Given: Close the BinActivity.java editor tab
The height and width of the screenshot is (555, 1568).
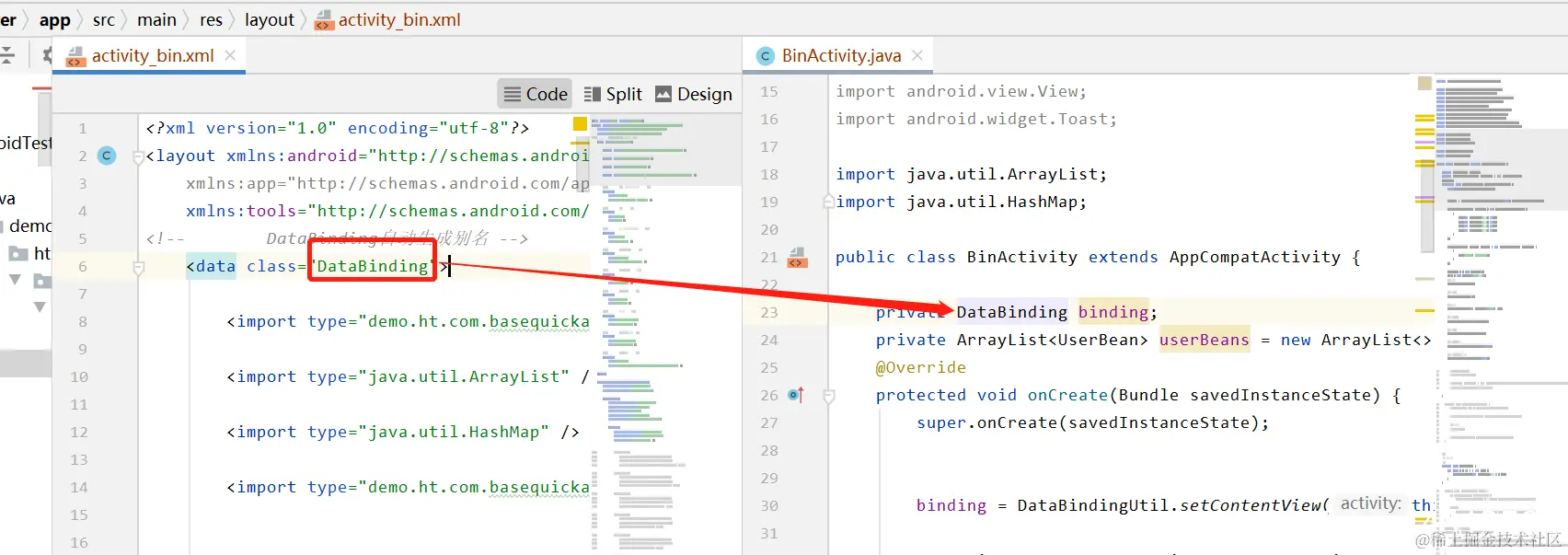Looking at the screenshot, I should (917, 55).
